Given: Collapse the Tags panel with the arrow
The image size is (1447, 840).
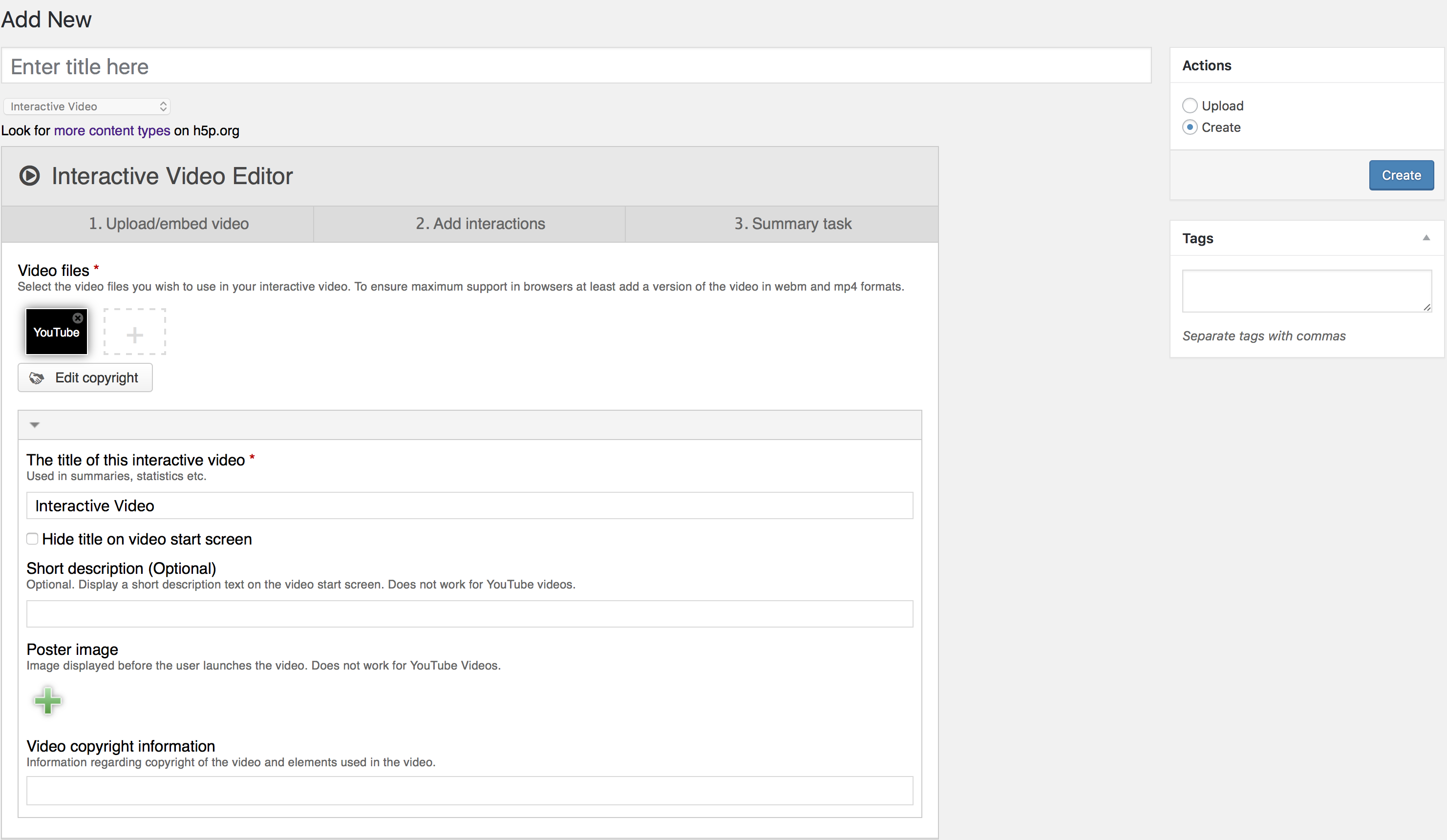Looking at the screenshot, I should pos(1426,238).
